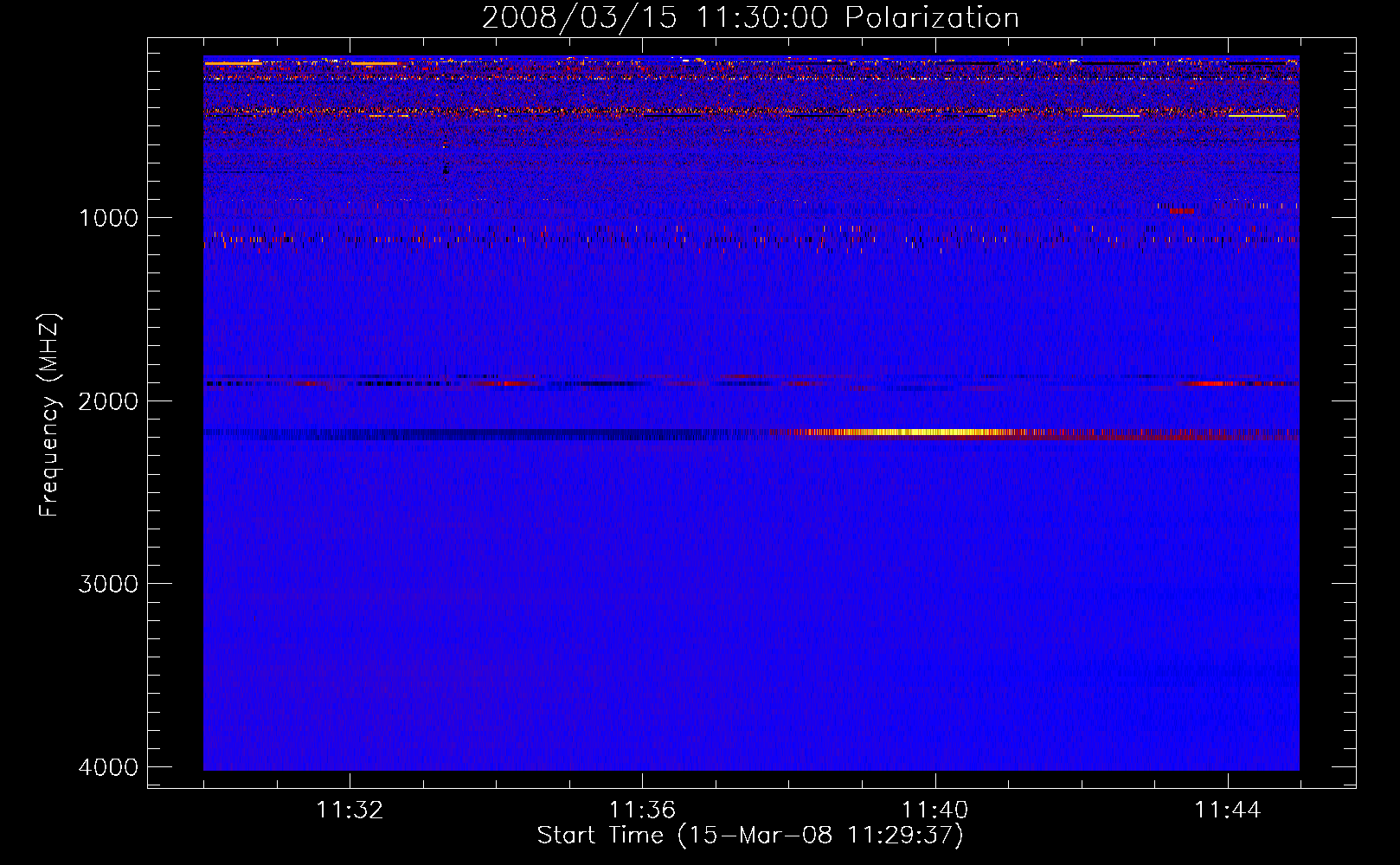Click the plot title "2008/03/15 11:30:00 Polarization"
The height and width of the screenshot is (865, 1400).
point(750,17)
